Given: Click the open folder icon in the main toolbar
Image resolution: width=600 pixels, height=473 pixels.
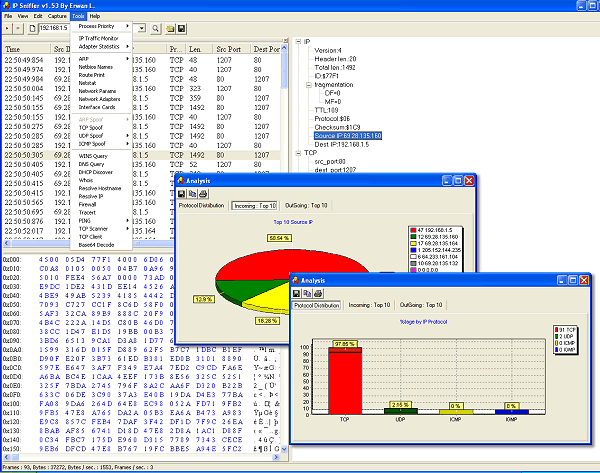Looking at the screenshot, I should coord(171,29).
